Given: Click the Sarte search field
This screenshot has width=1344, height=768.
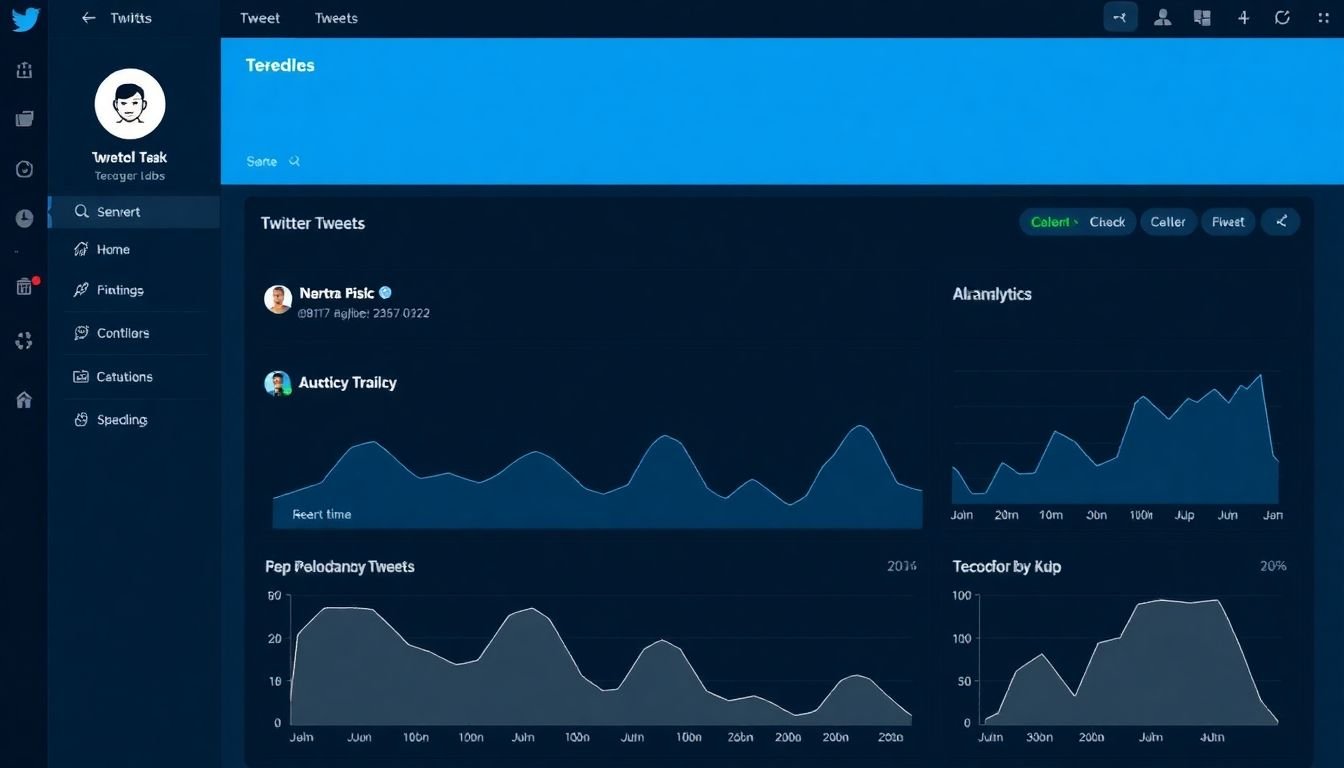Looking at the screenshot, I should (273, 161).
